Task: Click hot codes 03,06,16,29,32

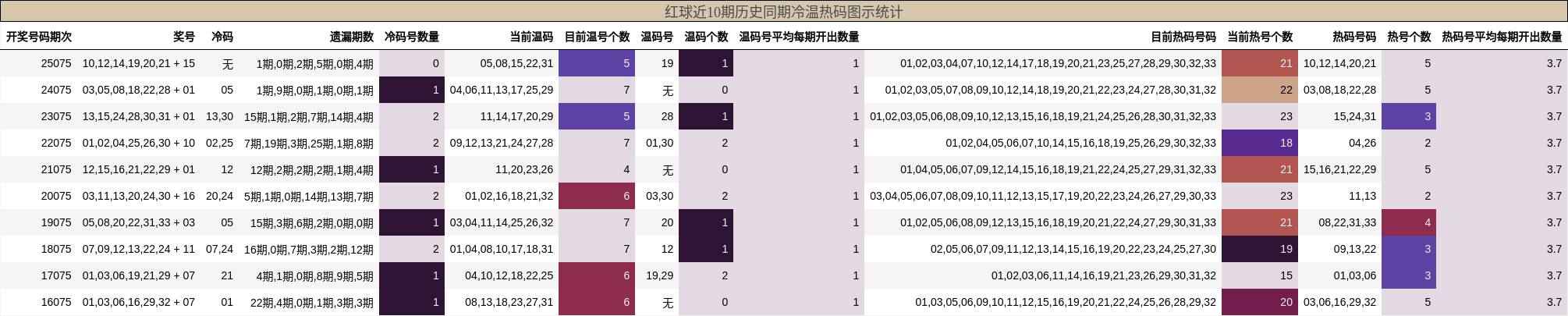Action: [x=1339, y=302]
